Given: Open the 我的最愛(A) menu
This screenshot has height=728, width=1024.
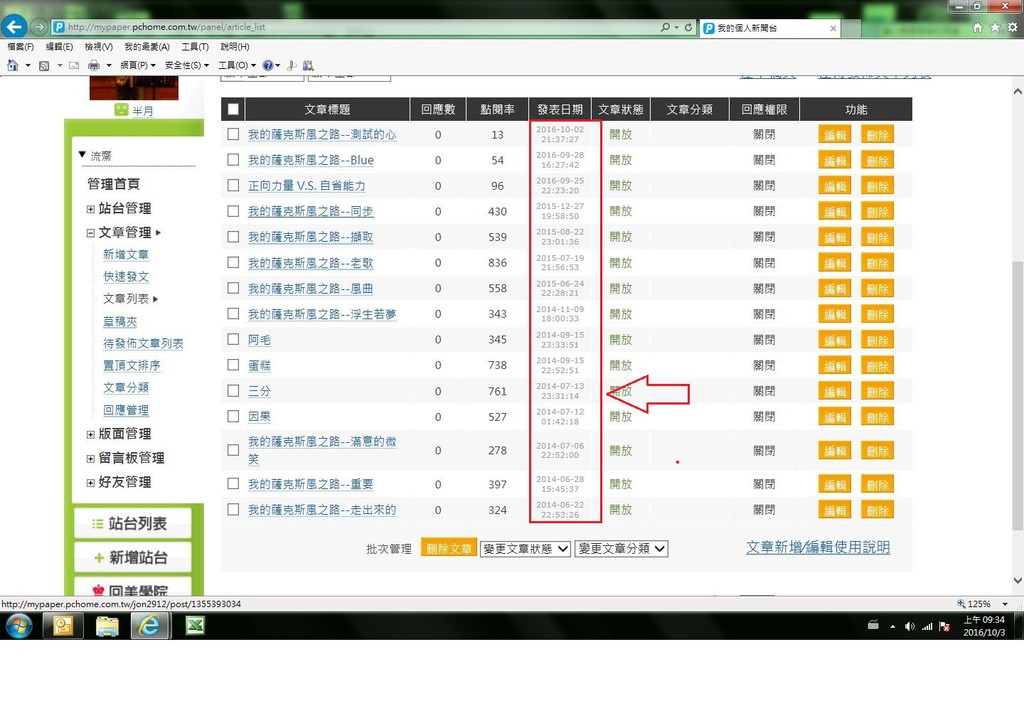Looking at the screenshot, I should click(147, 47).
